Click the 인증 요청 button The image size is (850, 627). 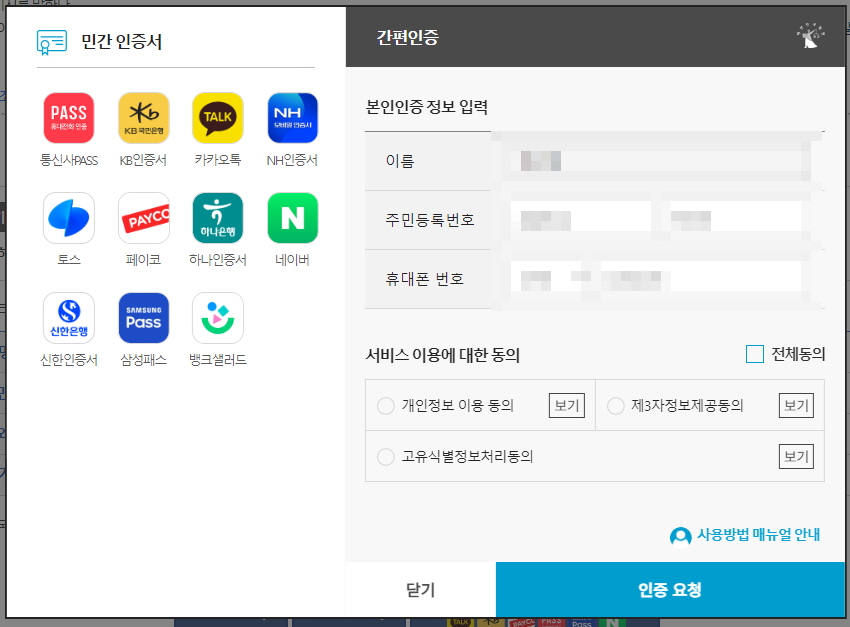point(670,589)
